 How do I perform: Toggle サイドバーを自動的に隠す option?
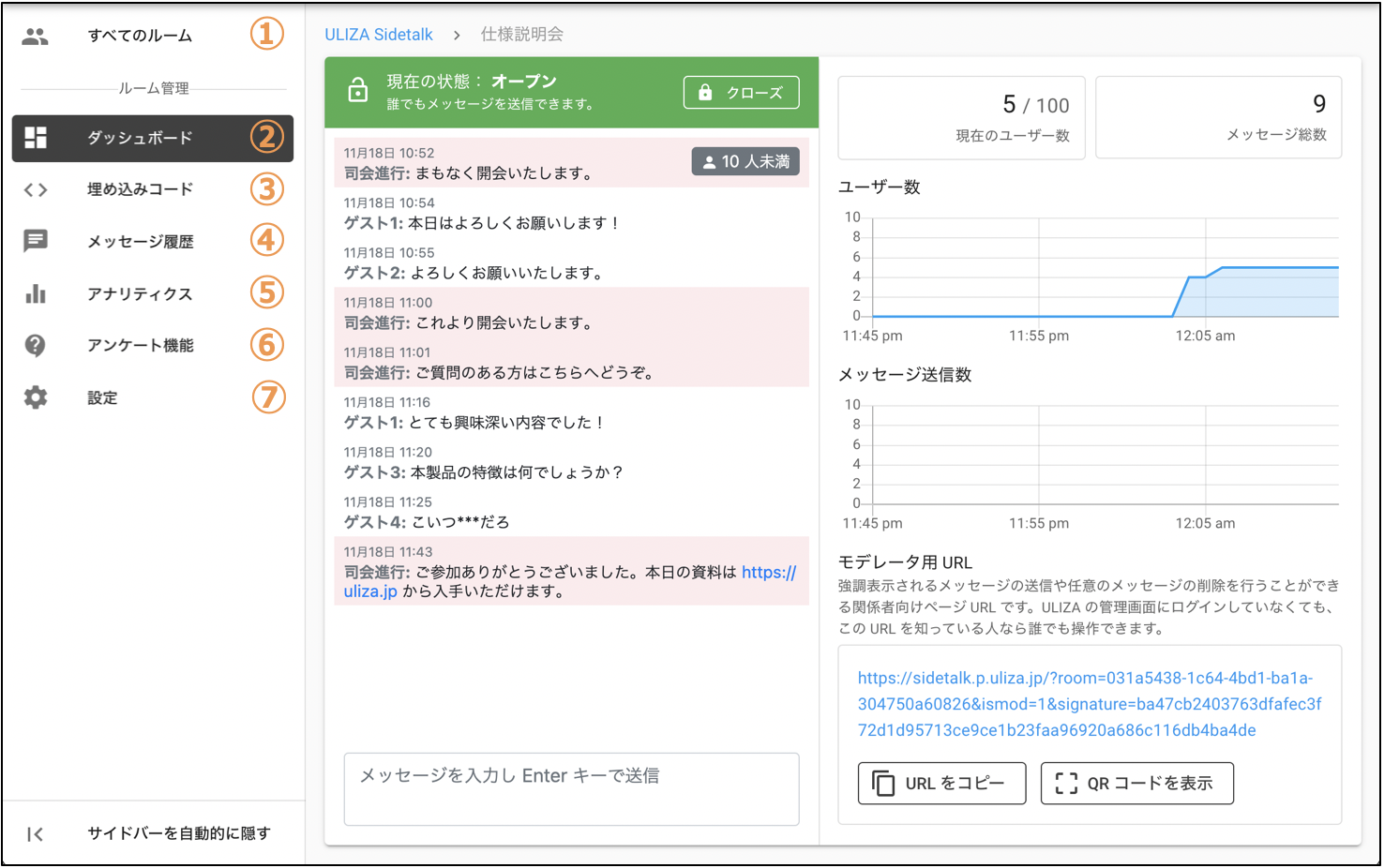click(x=153, y=833)
